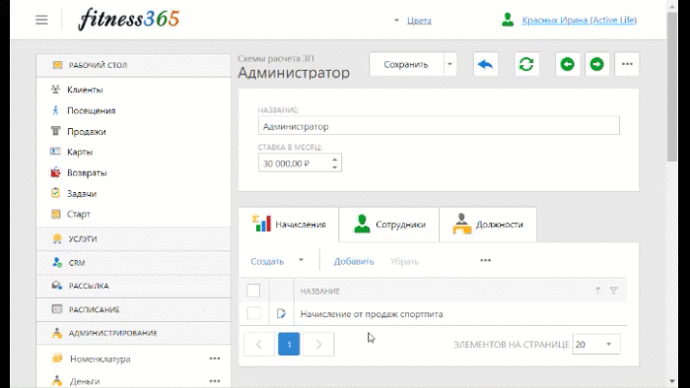Open the edit icon for Начисление от продаж спортпита

[x=281, y=314]
